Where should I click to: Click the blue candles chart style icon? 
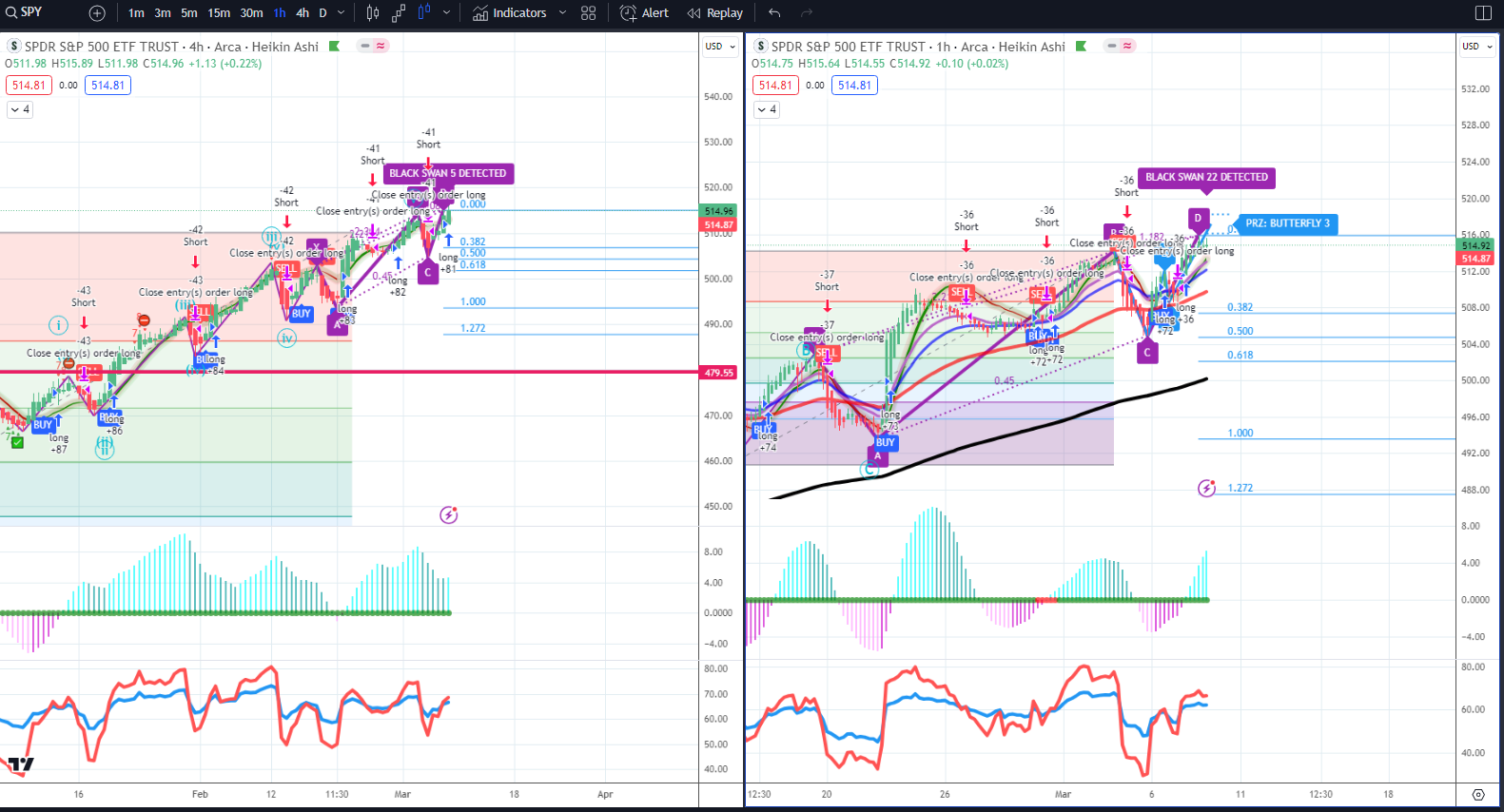423,13
